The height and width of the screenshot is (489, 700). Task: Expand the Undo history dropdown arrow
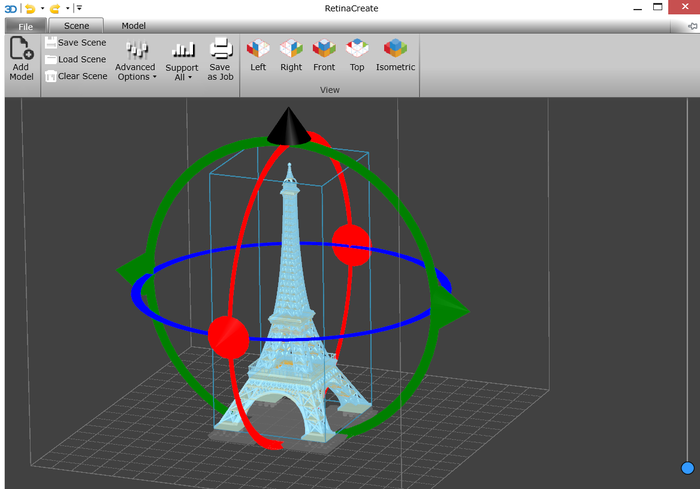(42, 8)
